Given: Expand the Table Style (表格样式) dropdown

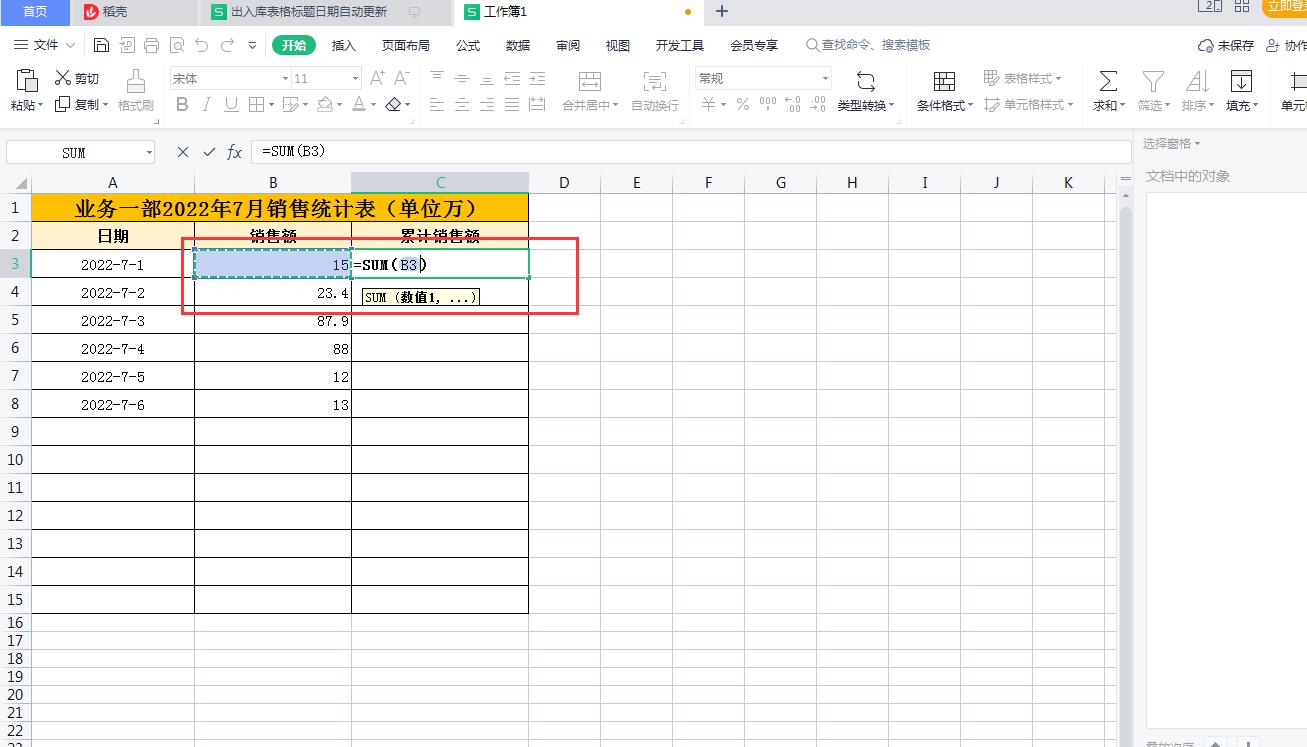Looking at the screenshot, I should (x=1058, y=78).
